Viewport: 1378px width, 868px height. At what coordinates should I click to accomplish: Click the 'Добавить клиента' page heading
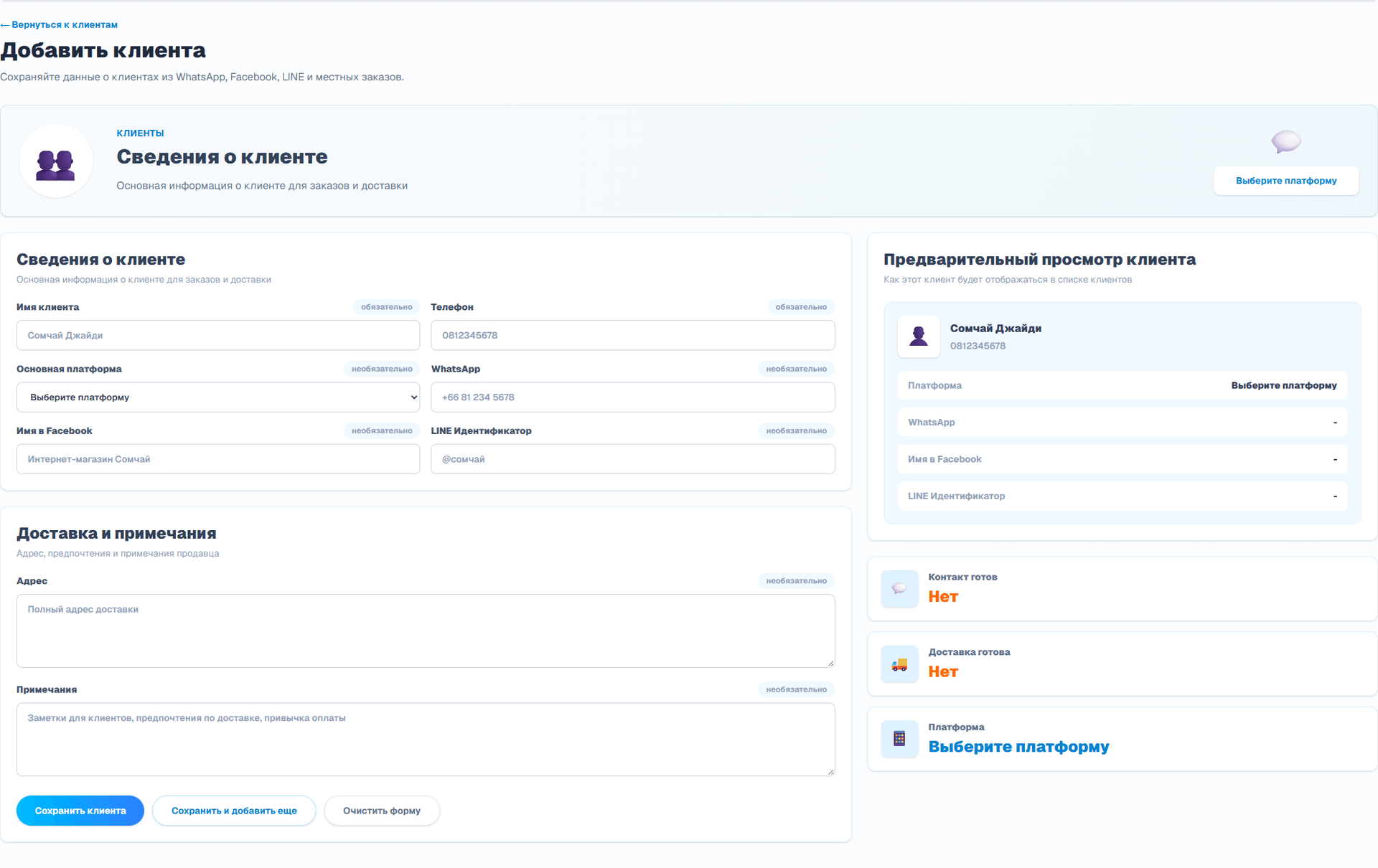(x=103, y=50)
